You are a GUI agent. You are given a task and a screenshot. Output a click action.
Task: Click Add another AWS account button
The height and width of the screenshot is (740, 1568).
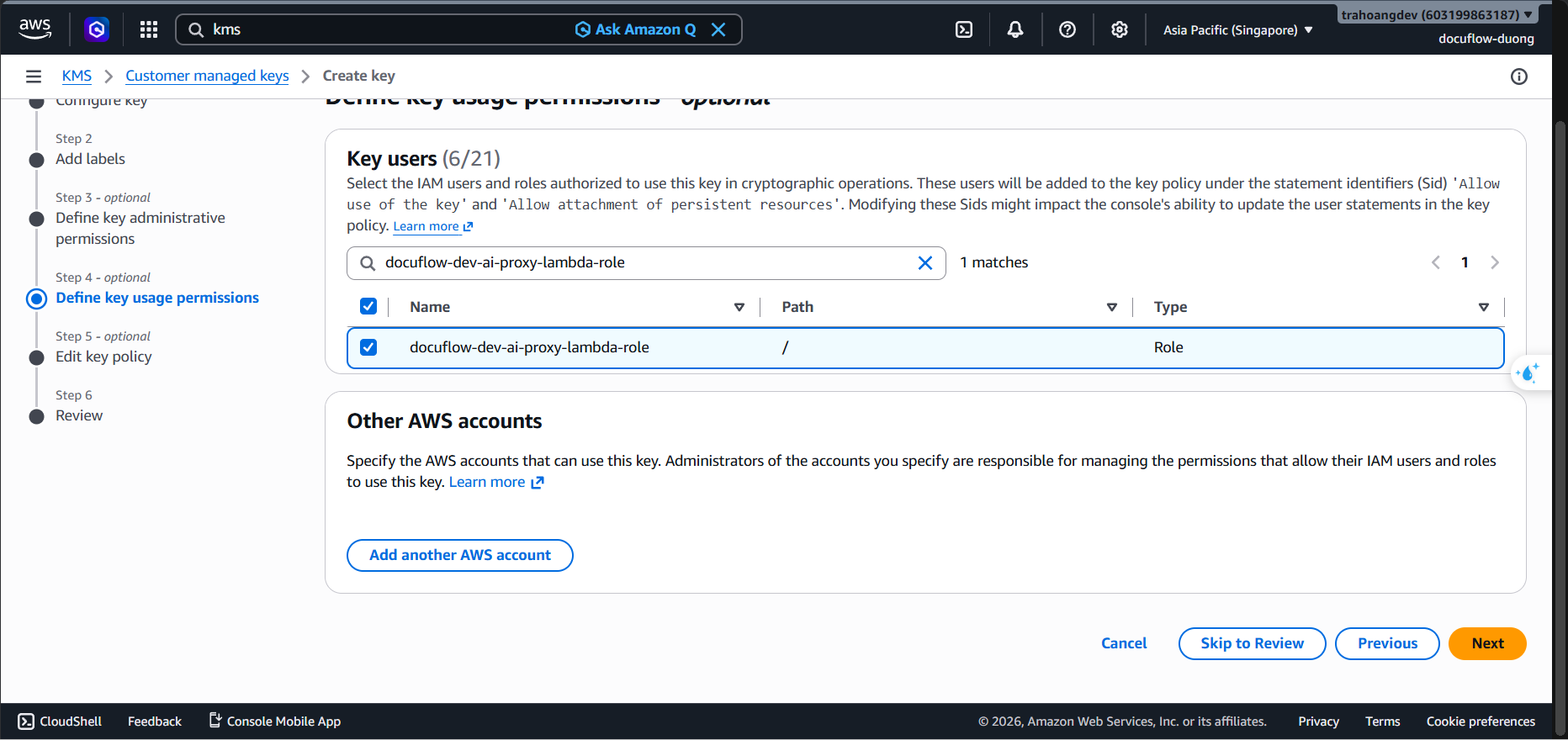tap(460, 555)
